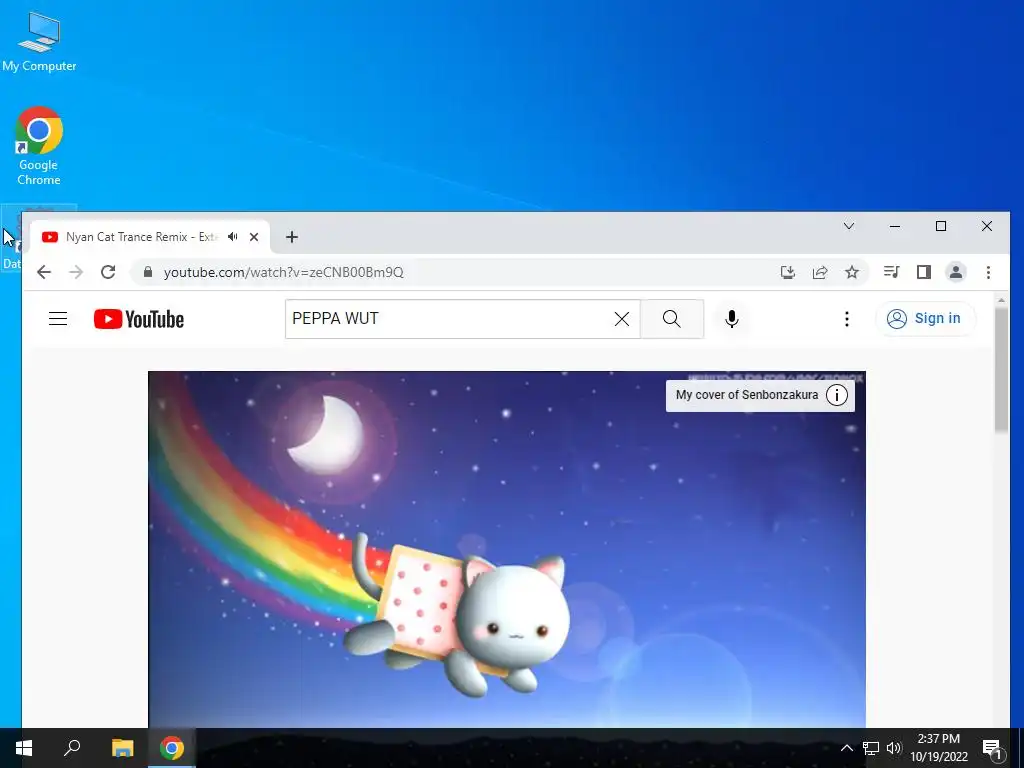Open File Explorer from taskbar
Screen dimensions: 1024x768
point(122,748)
